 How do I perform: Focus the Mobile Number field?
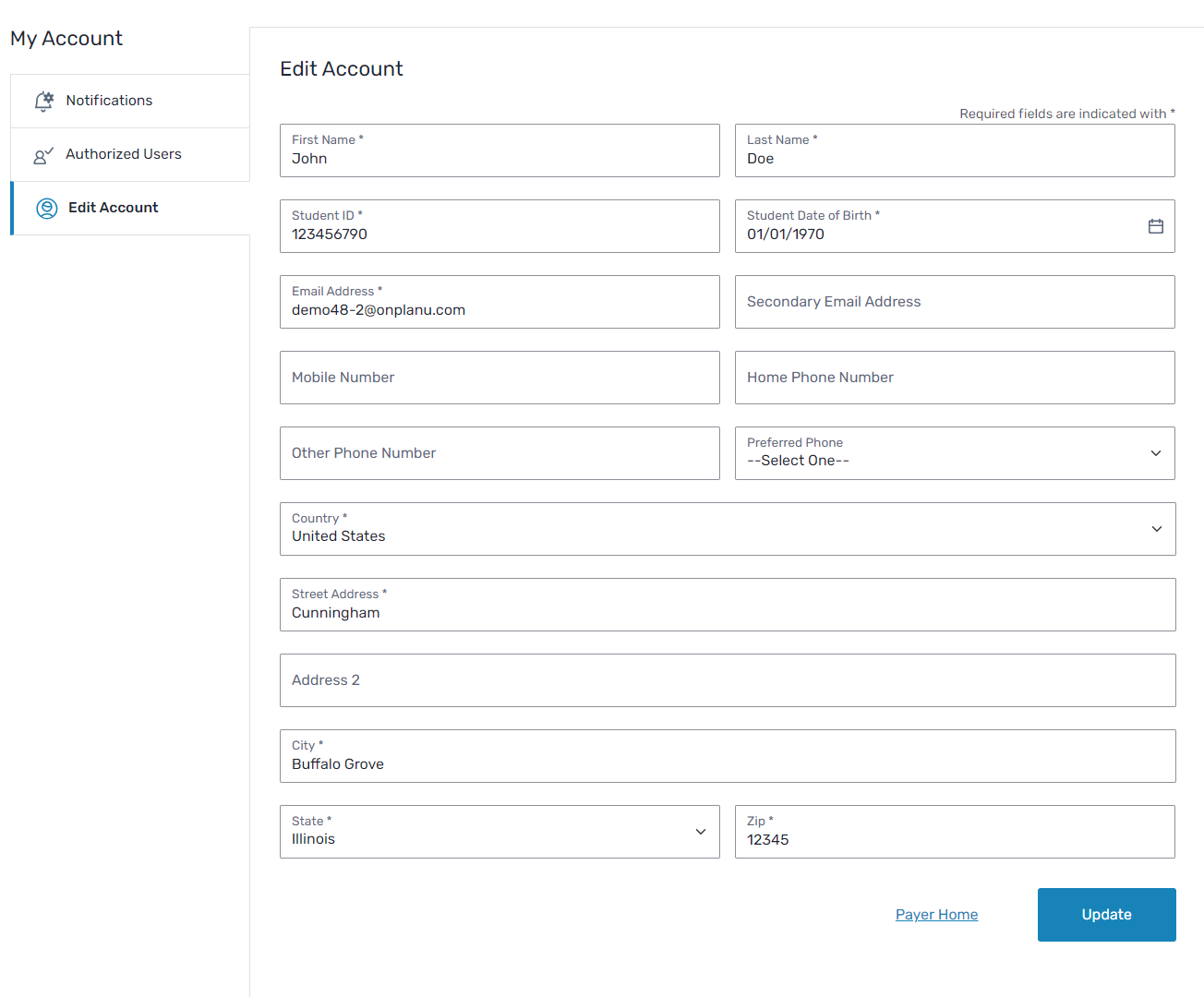(x=500, y=378)
